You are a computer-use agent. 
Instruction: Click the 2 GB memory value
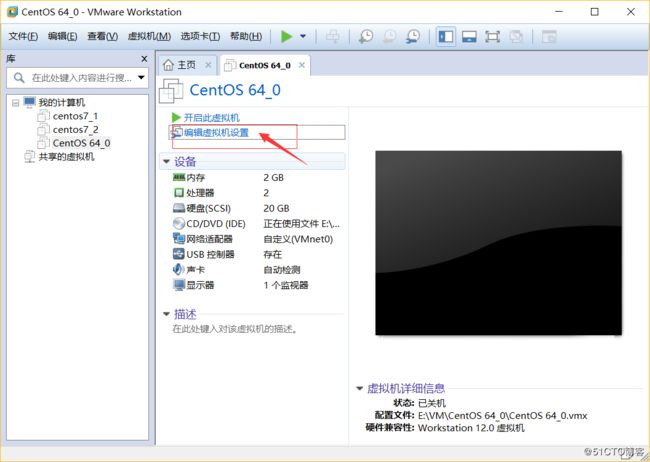[274, 178]
